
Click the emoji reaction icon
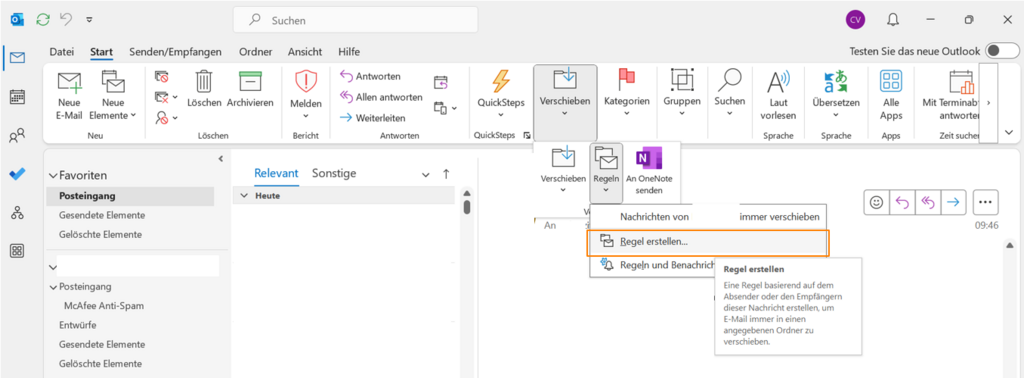(876, 202)
